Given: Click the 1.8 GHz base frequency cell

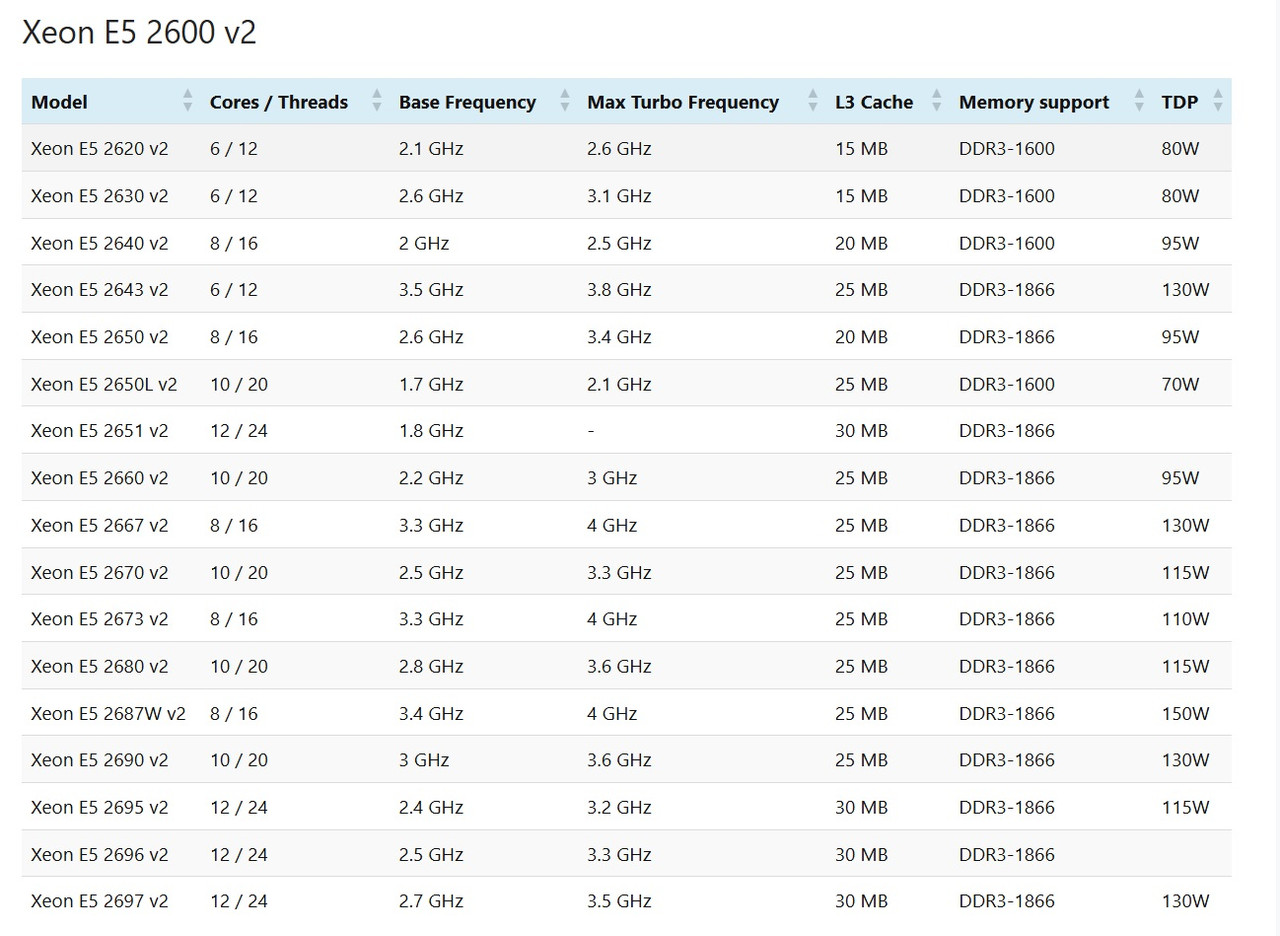Looking at the screenshot, I should pos(431,431).
